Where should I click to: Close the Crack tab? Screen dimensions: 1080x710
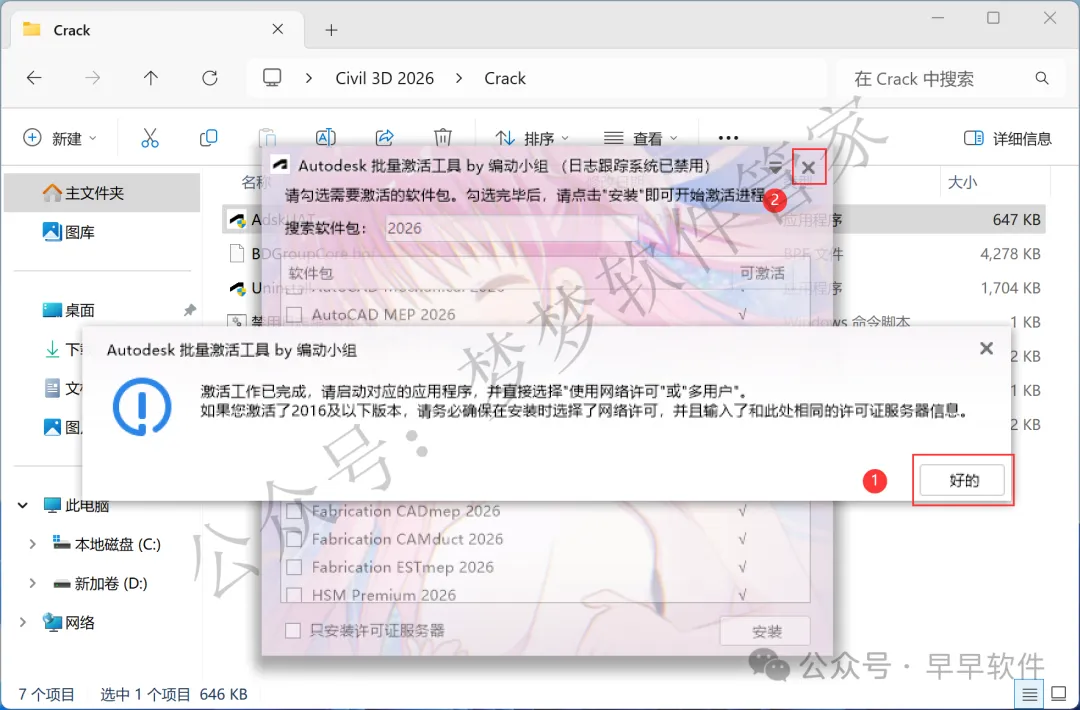point(278,30)
